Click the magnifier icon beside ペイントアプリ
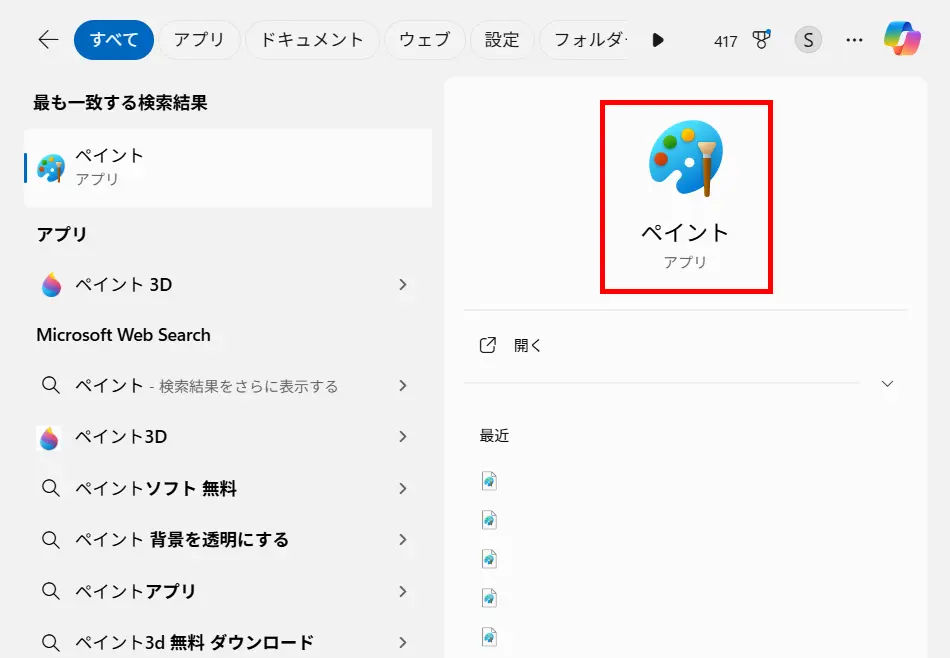Viewport: 950px width, 658px height. pyautogui.click(x=51, y=591)
